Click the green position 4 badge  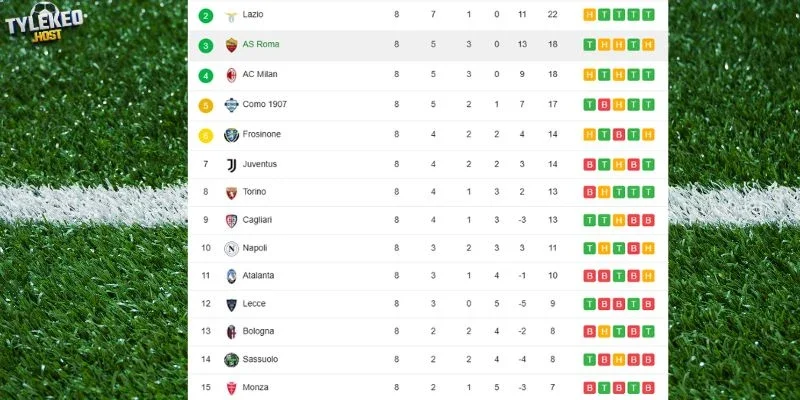point(206,76)
